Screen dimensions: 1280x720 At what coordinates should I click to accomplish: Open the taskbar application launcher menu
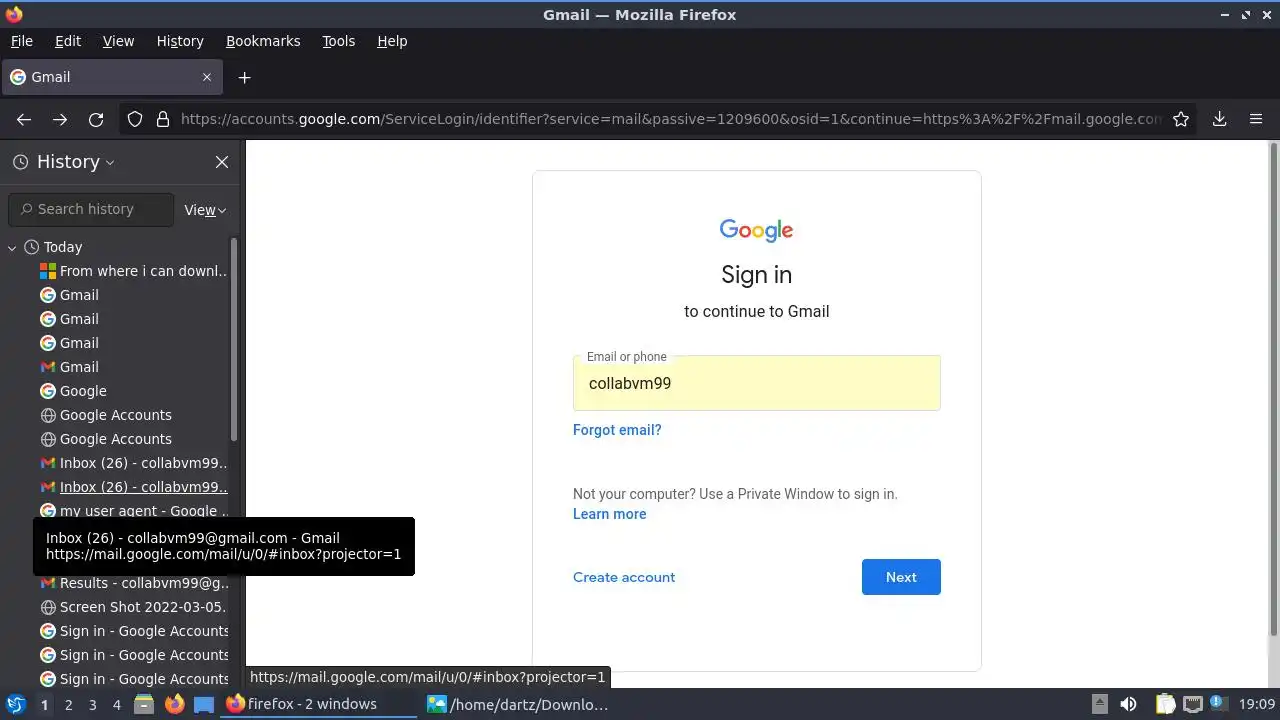click(x=15, y=704)
